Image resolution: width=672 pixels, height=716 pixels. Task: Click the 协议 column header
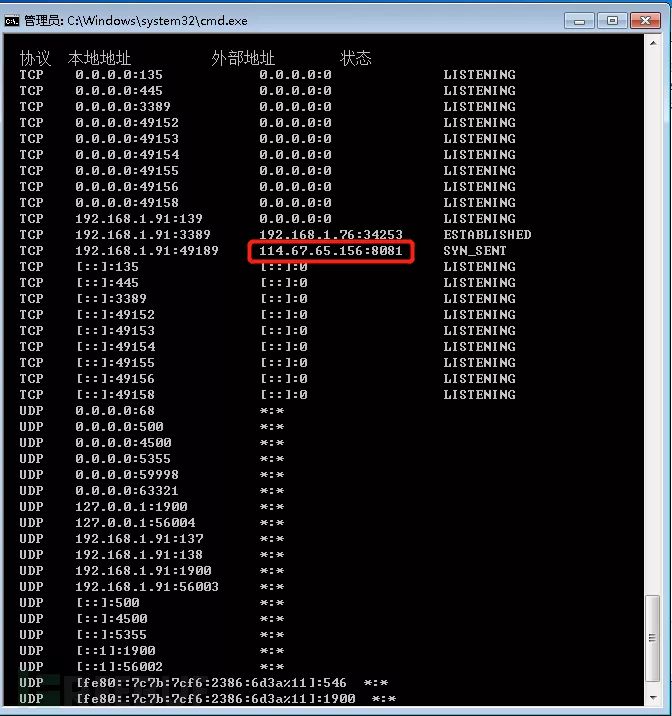tap(35, 58)
